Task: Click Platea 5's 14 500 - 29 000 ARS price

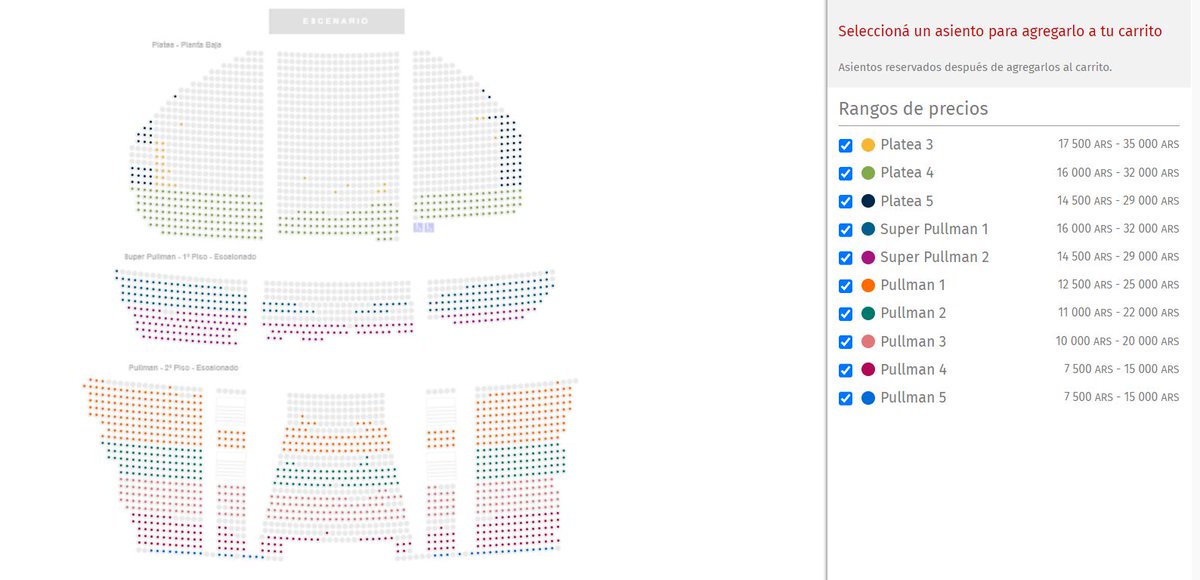Action: click(1119, 201)
